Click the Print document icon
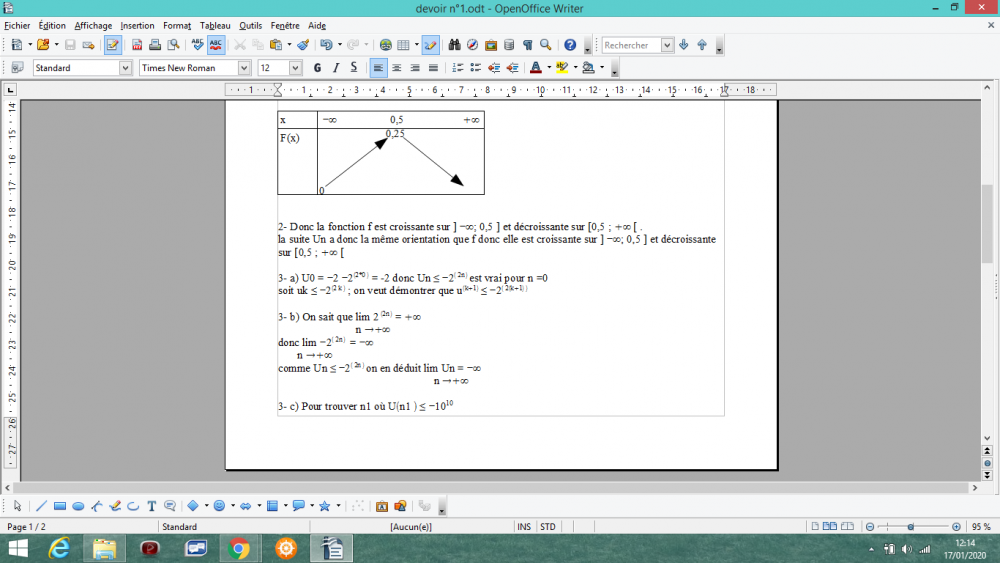 (x=155, y=45)
